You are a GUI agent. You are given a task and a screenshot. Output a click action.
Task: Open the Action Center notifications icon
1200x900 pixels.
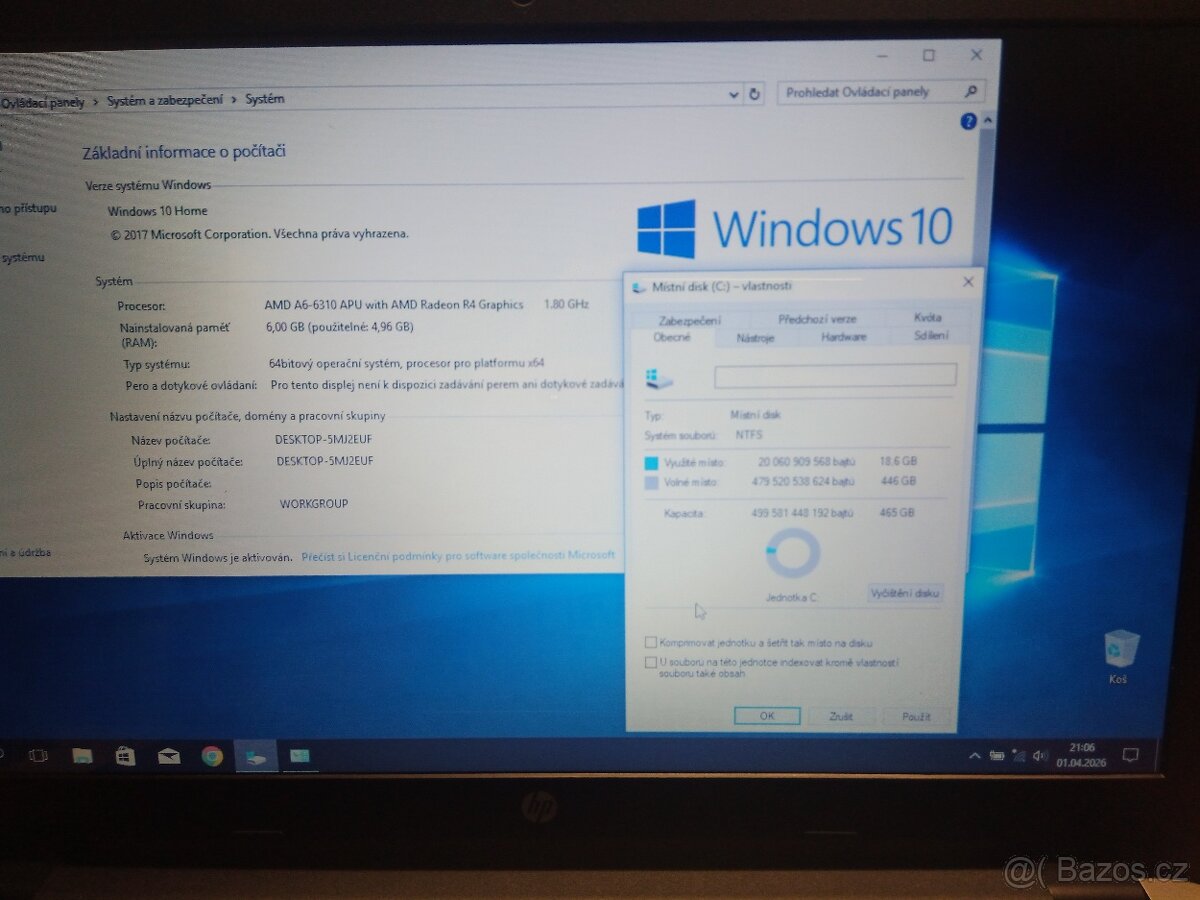tap(1131, 755)
